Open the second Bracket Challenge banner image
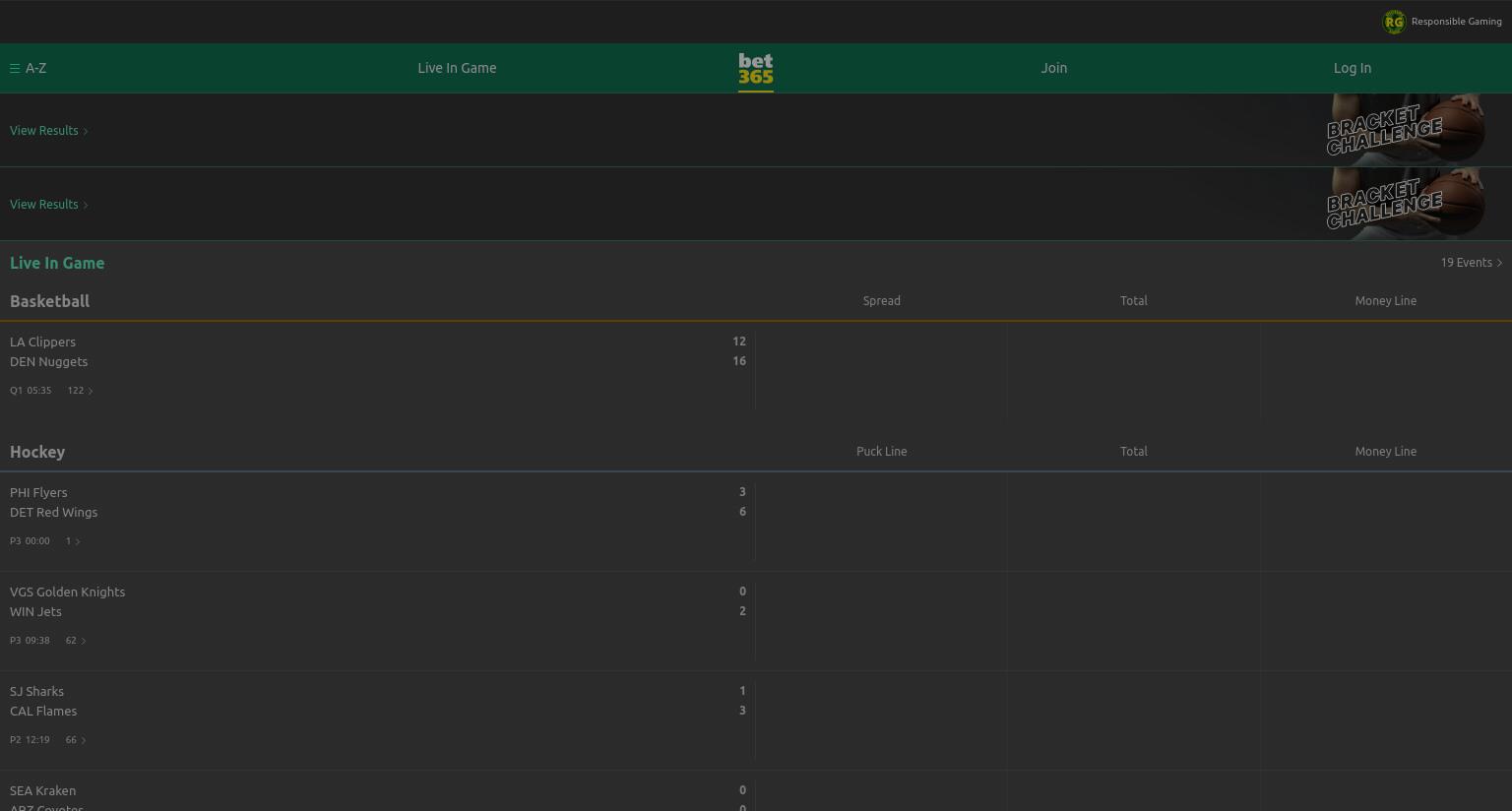This screenshot has height=811, width=1512. tap(1405, 203)
